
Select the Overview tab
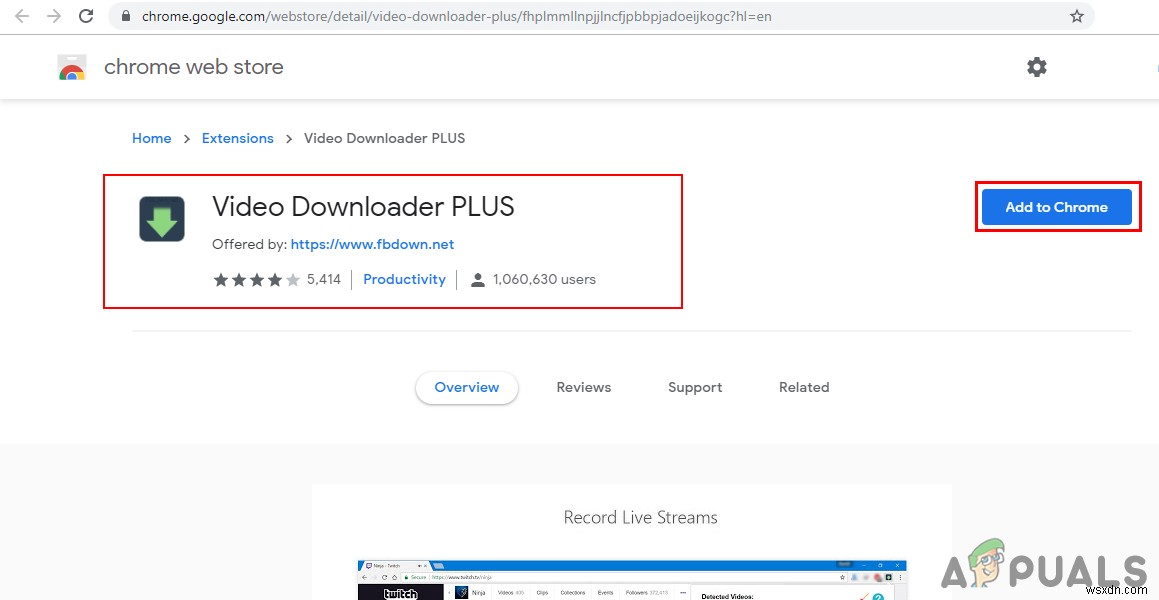pyautogui.click(x=466, y=387)
